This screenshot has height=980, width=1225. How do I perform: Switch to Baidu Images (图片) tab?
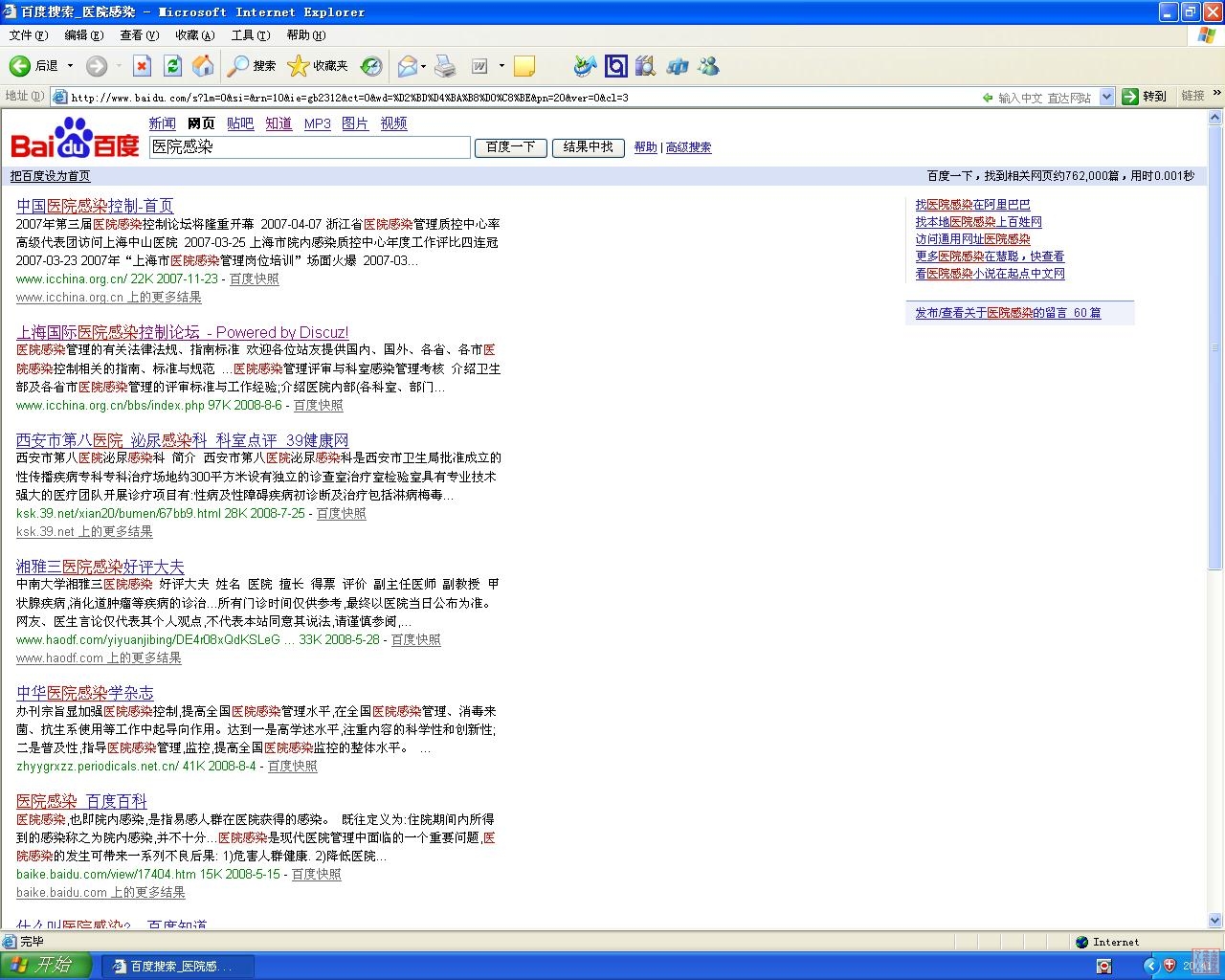point(355,123)
